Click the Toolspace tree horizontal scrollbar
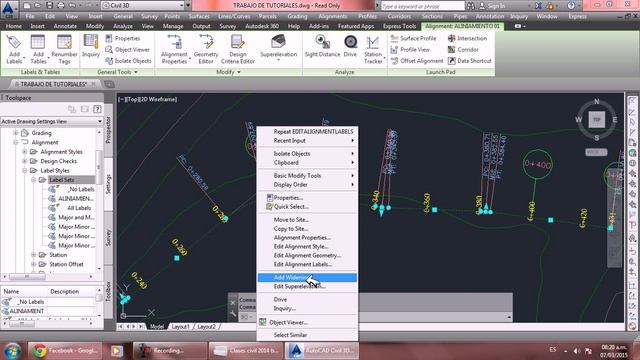 [x=48, y=276]
